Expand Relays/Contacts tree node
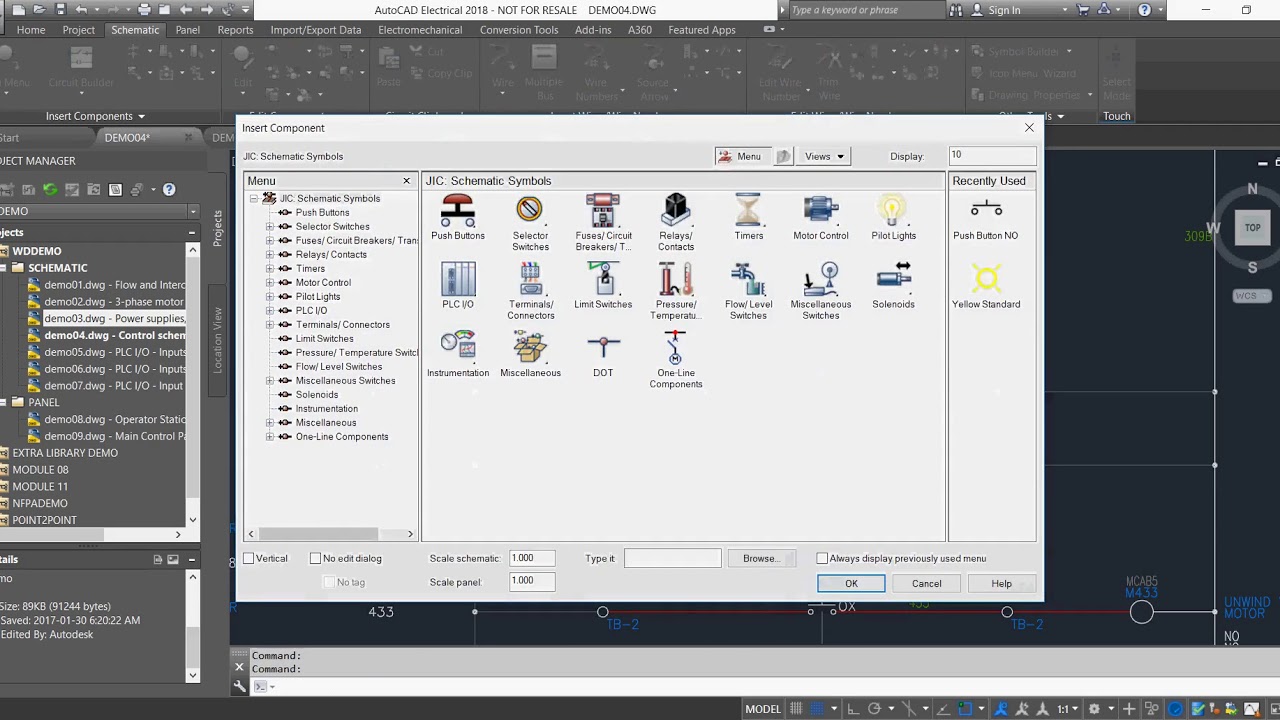Screen dimensions: 1280x720 pyautogui.click(x=270, y=254)
